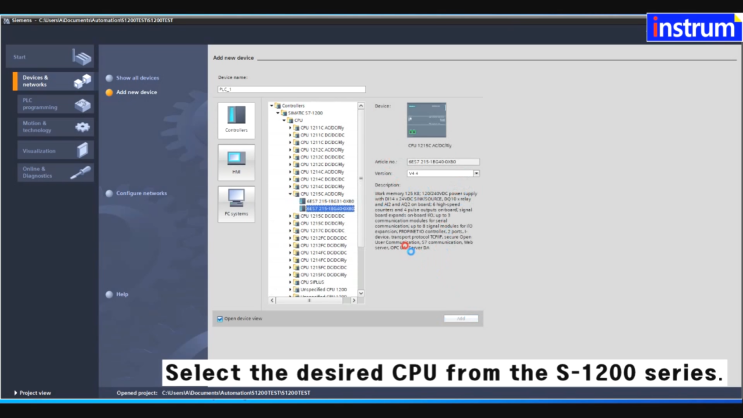Screen dimensions: 743x418
Task: Select CPU 1215FC DC/DC/Rly tree row
Action: click(322, 274)
